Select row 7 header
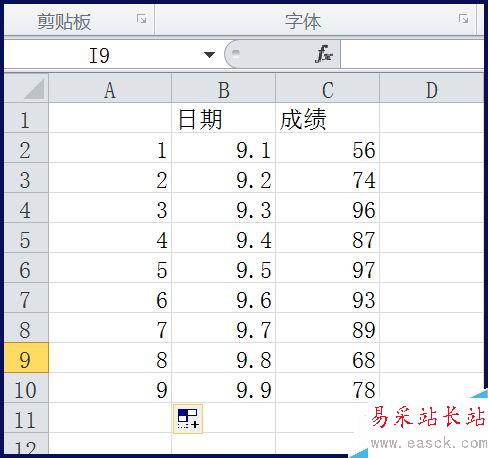This screenshot has width=488, height=458. [x=27, y=298]
